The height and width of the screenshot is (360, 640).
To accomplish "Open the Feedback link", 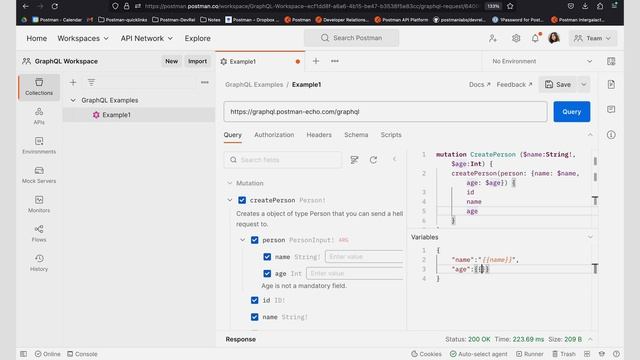I will [x=514, y=84].
